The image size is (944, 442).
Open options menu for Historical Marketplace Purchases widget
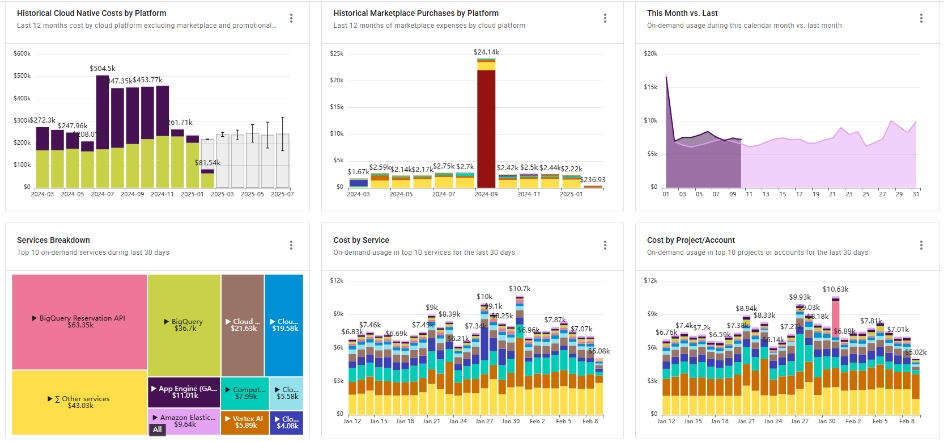(605, 18)
